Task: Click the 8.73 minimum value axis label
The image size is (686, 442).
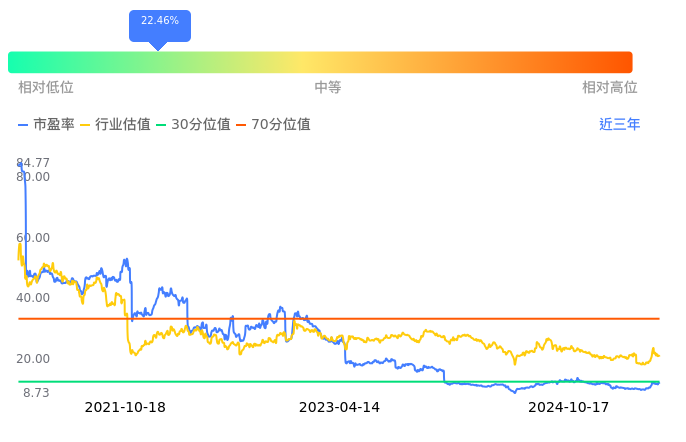Action: point(36,393)
